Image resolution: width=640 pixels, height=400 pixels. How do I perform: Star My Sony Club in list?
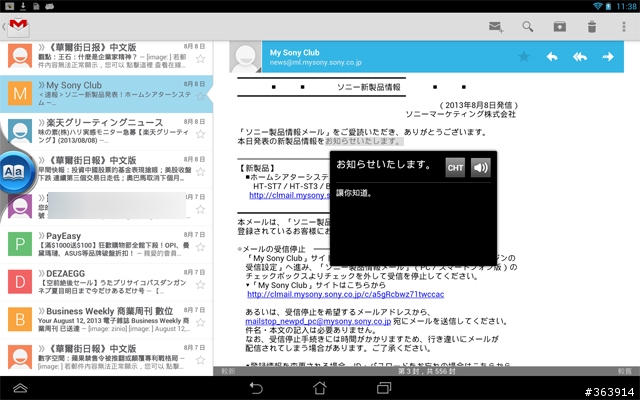click(x=200, y=96)
